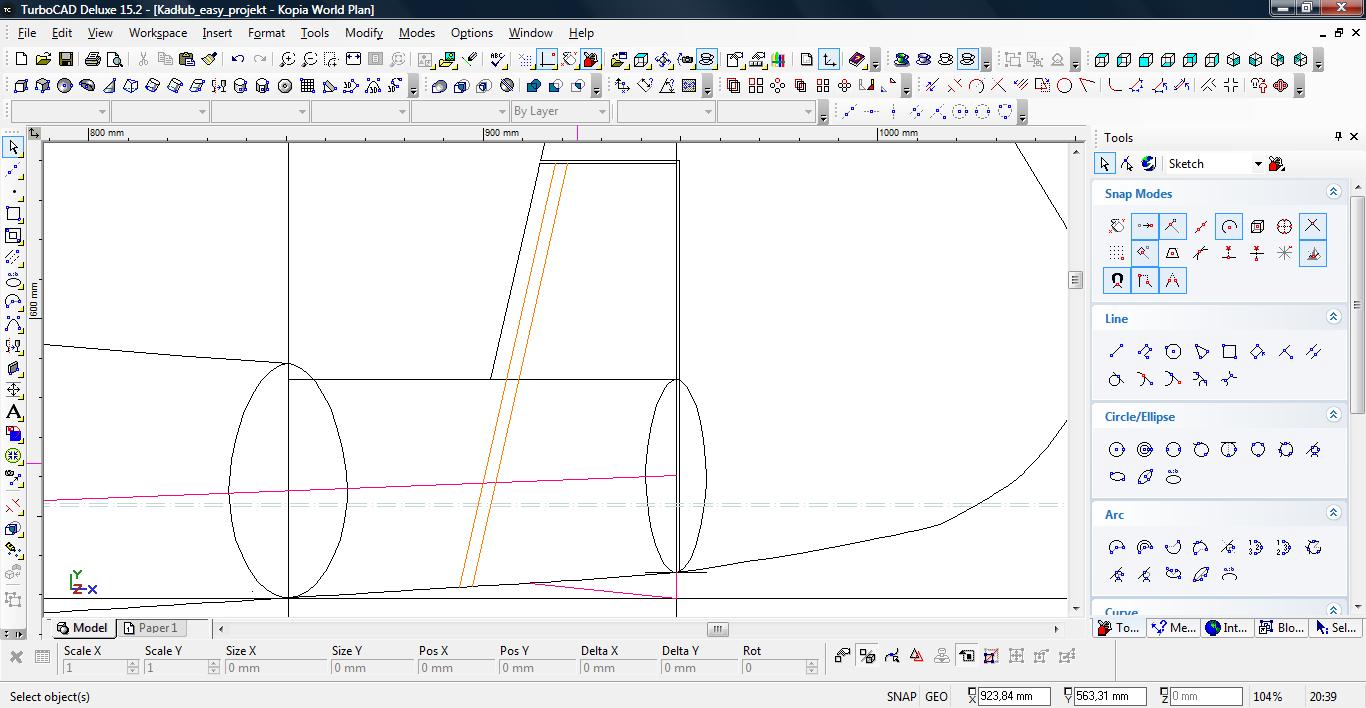Click the GEO button in status bar
Screen dimensions: 1366x708
(936, 696)
